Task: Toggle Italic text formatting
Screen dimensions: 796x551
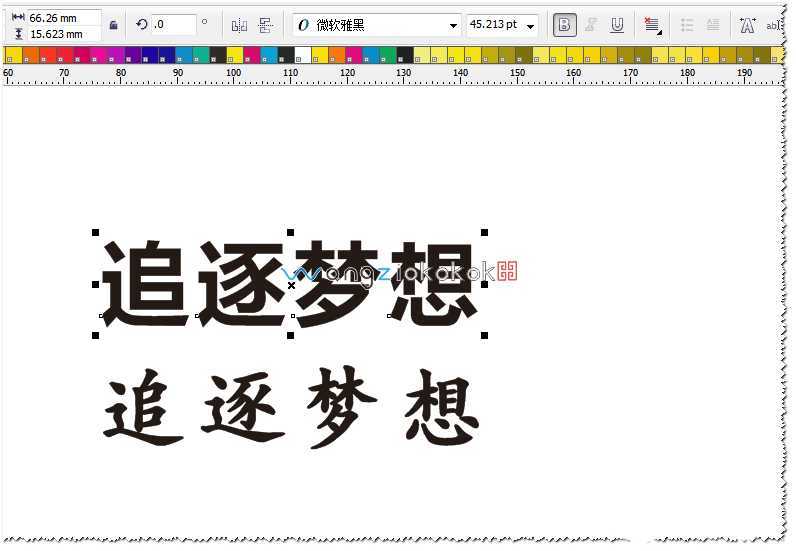Action: pos(591,25)
